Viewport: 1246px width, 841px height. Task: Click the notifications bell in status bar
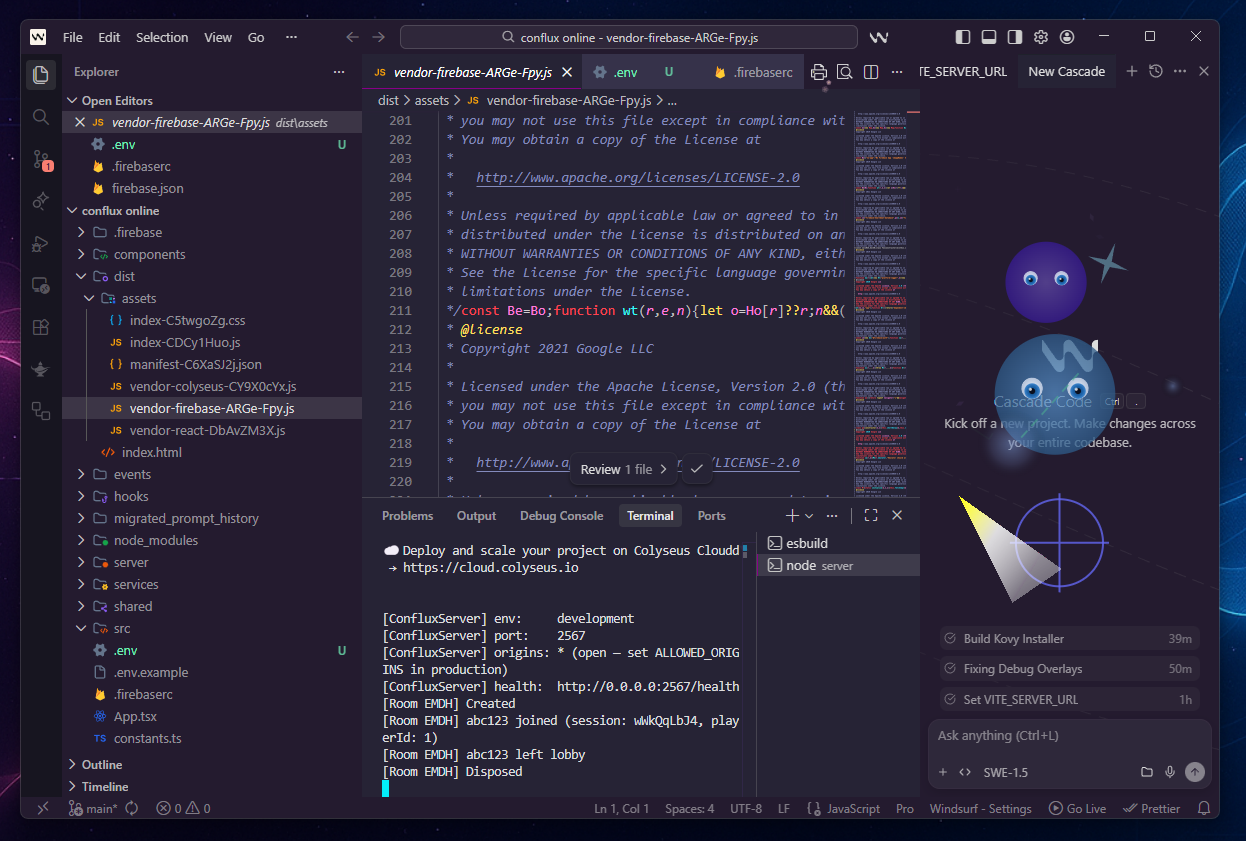coord(1204,808)
